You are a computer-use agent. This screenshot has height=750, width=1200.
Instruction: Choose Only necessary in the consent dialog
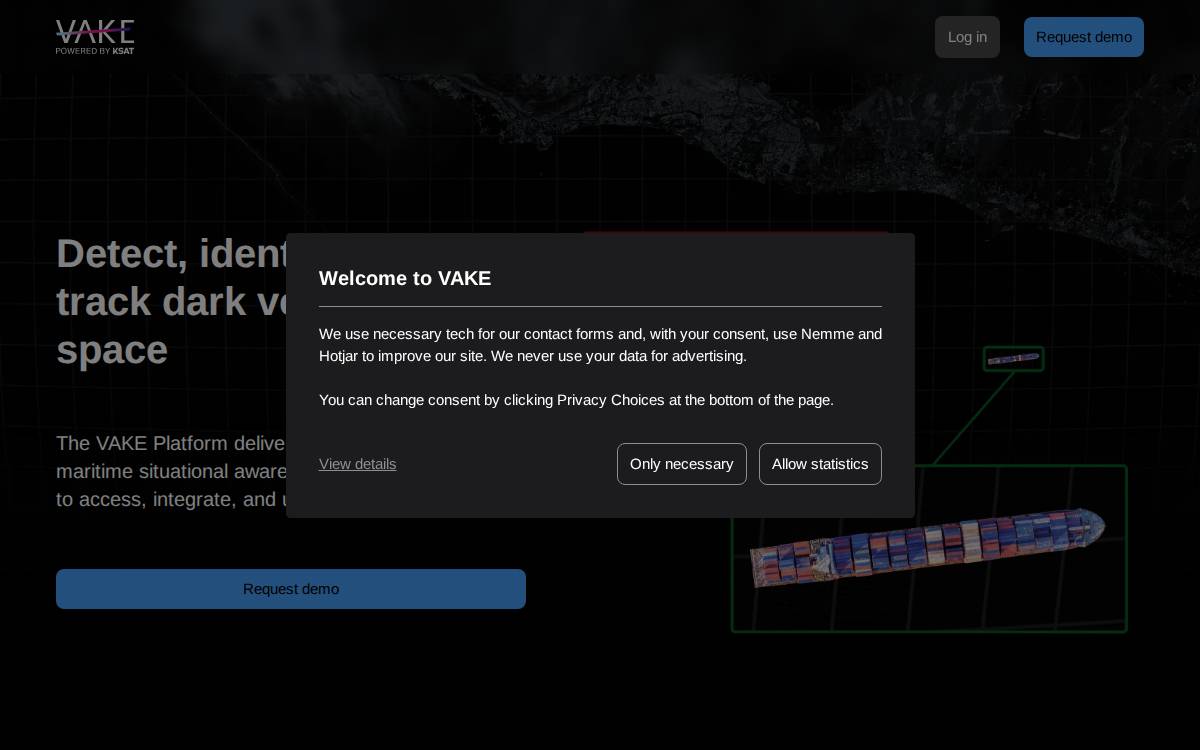pos(682,464)
